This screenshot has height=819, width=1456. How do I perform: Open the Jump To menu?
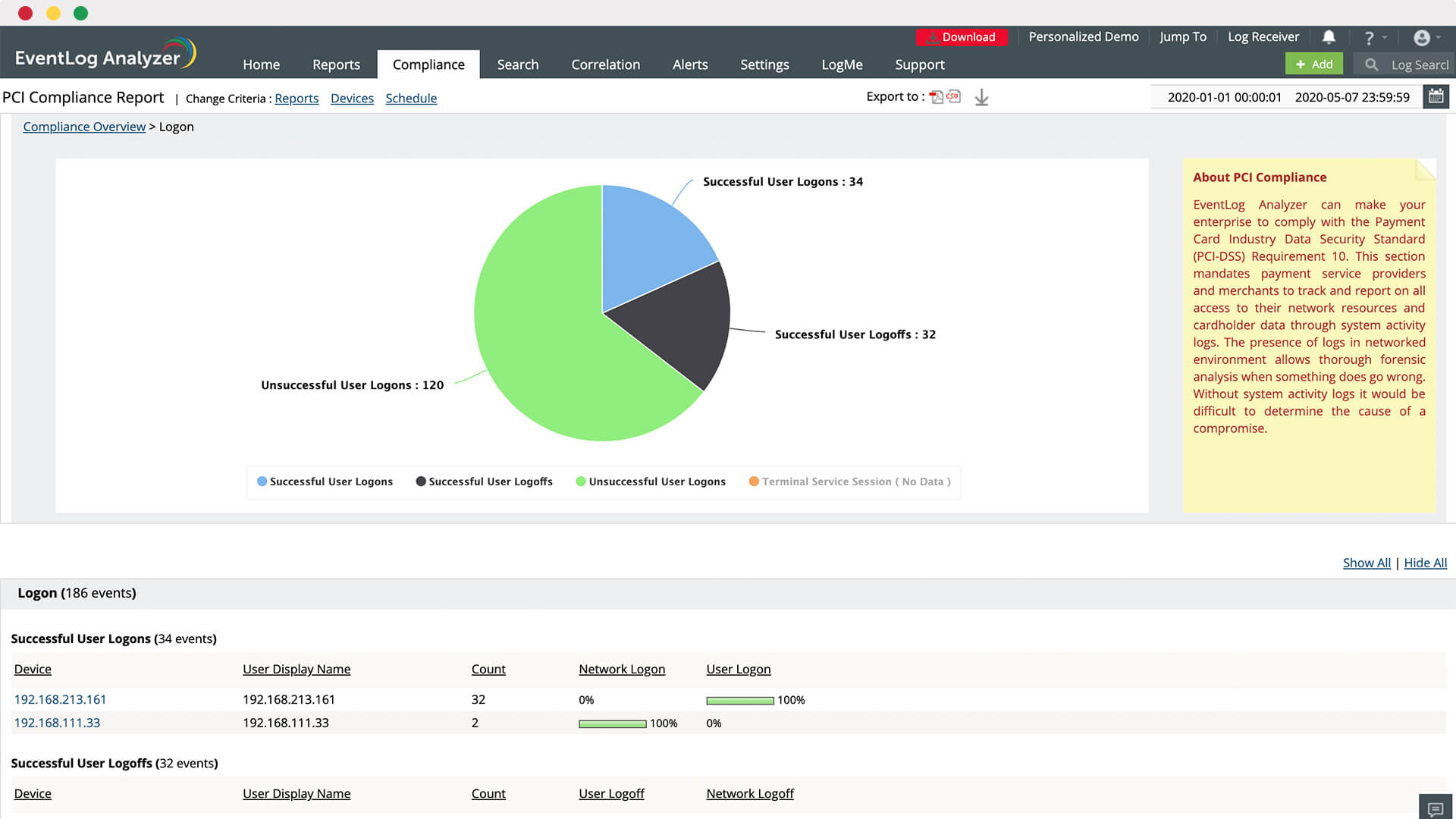1182,36
